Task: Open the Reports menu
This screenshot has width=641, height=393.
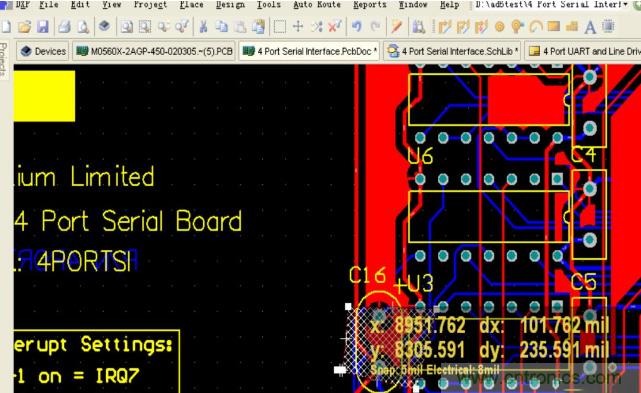Action: pos(370,5)
